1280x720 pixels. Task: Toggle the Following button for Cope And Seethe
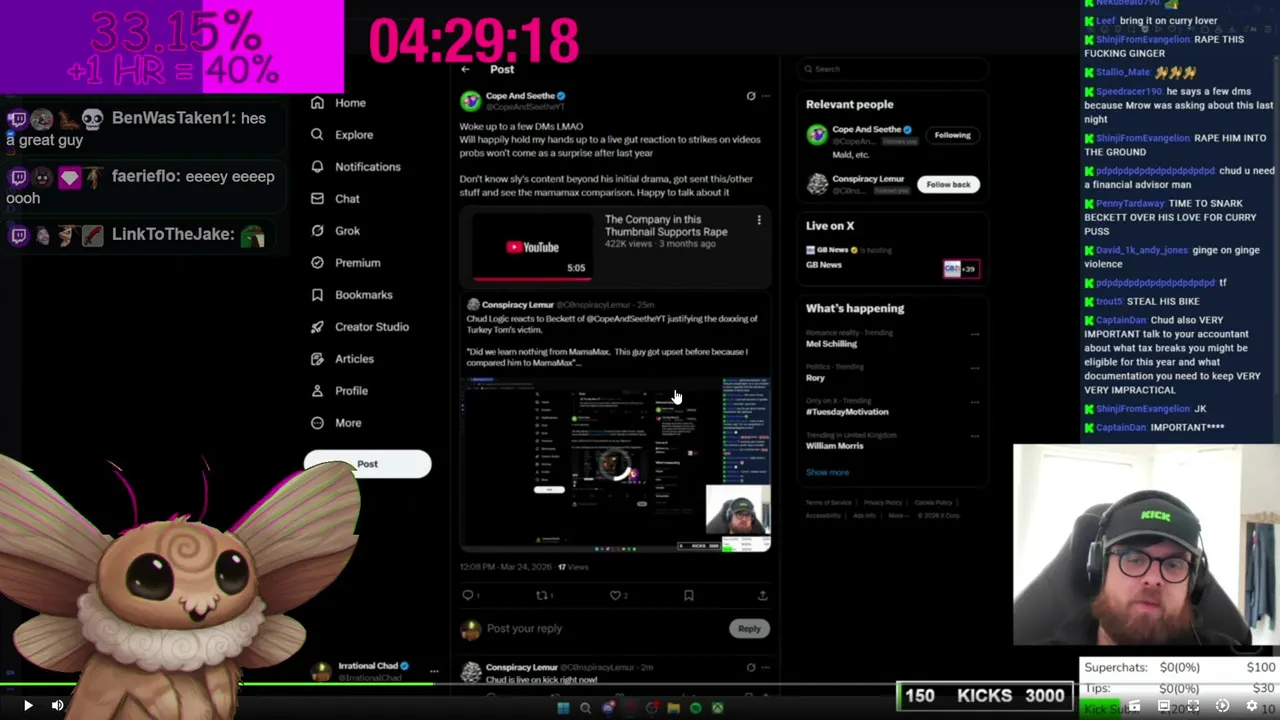point(952,135)
